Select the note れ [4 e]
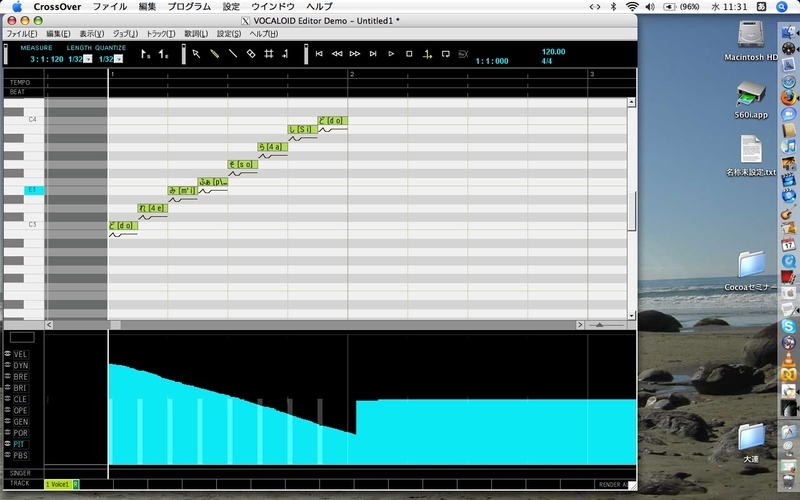Image resolution: width=800 pixels, height=500 pixels. click(x=153, y=208)
